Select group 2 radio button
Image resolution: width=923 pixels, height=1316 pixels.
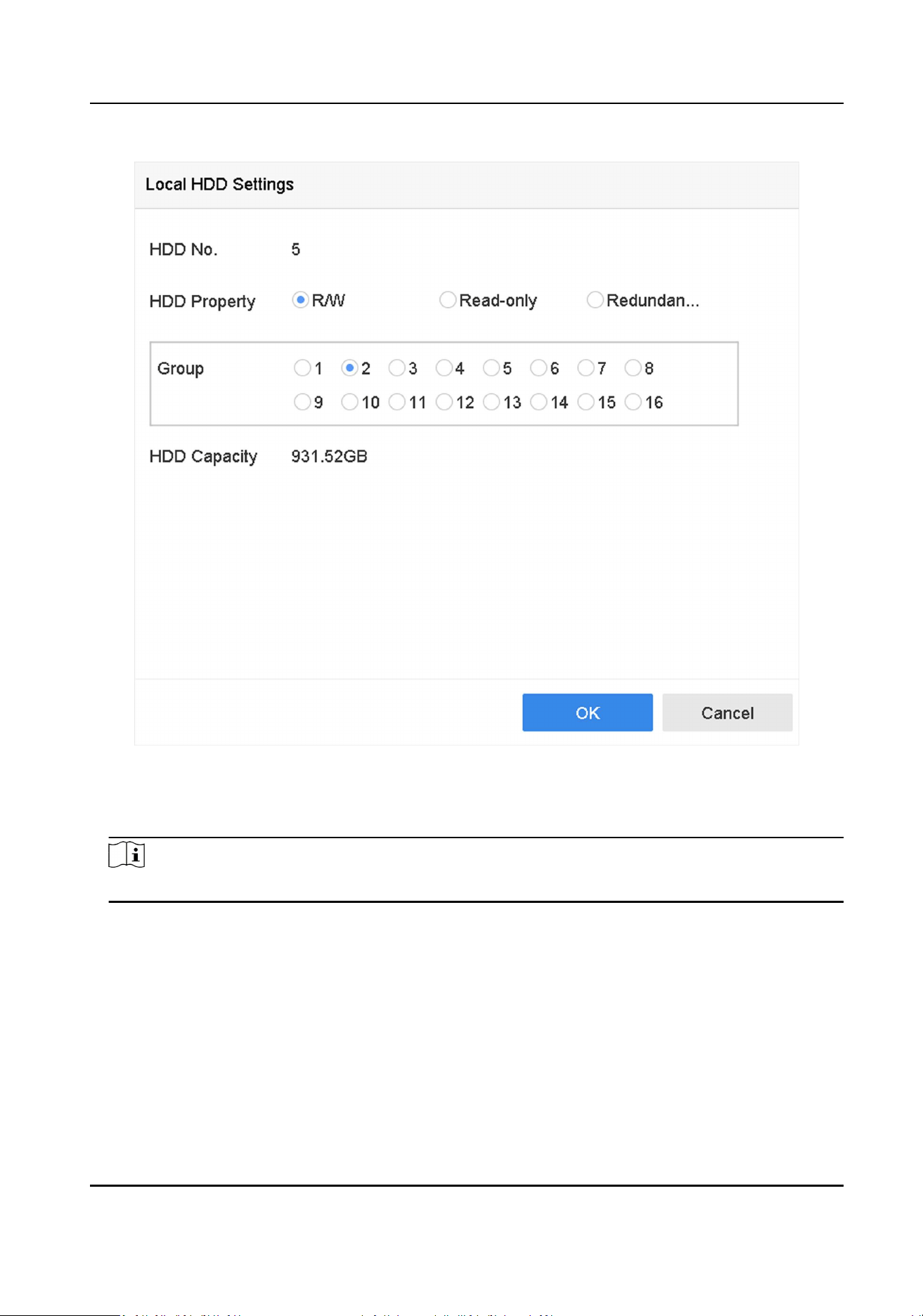tap(349, 367)
